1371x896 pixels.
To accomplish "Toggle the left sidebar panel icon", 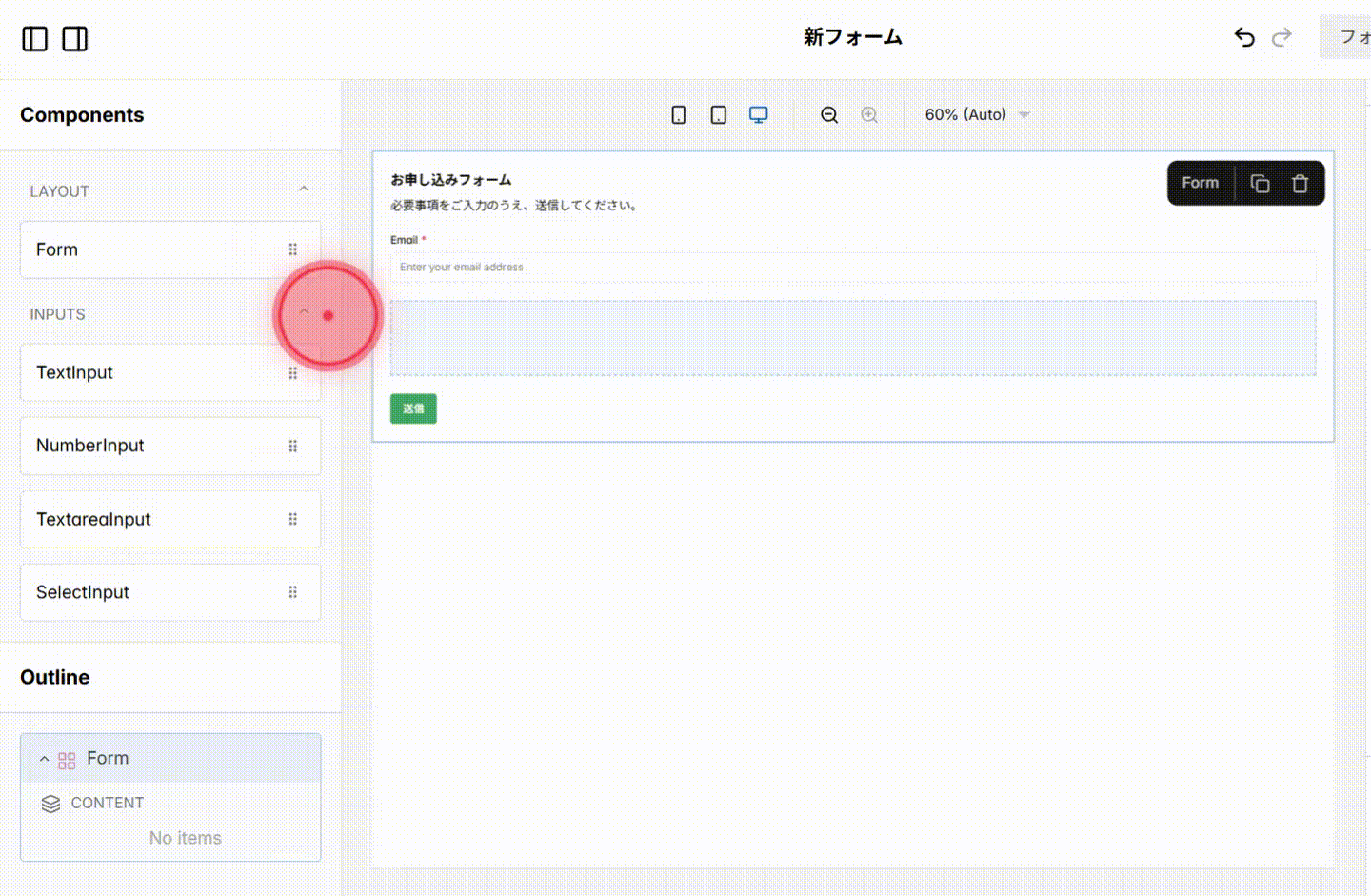I will [33, 38].
